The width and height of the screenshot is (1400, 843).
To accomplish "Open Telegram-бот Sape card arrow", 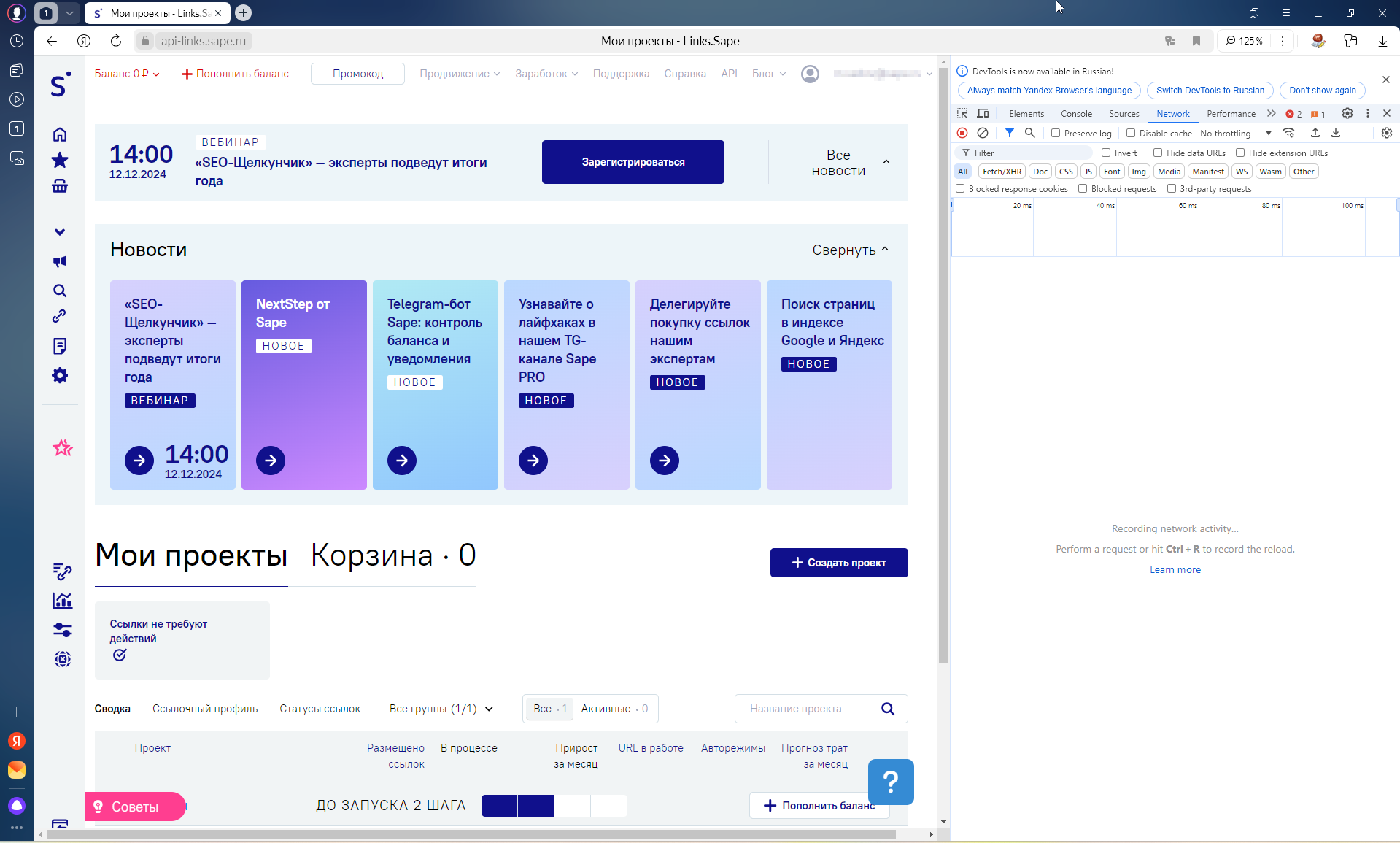I will click(402, 461).
